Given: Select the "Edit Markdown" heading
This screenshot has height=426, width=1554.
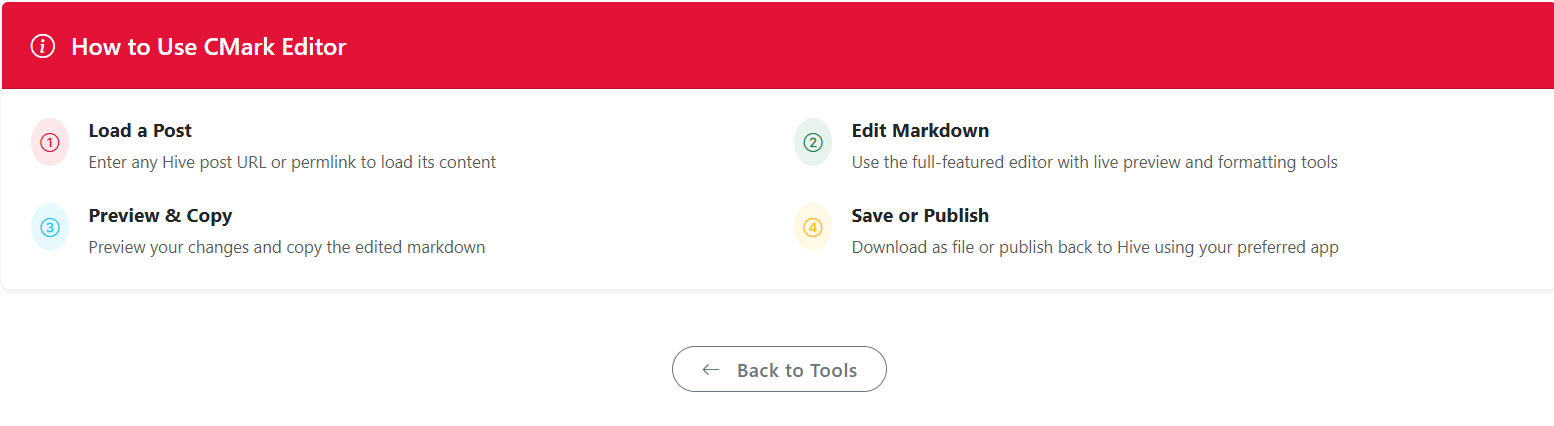Looking at the screenshot, I should pos(920,131).
